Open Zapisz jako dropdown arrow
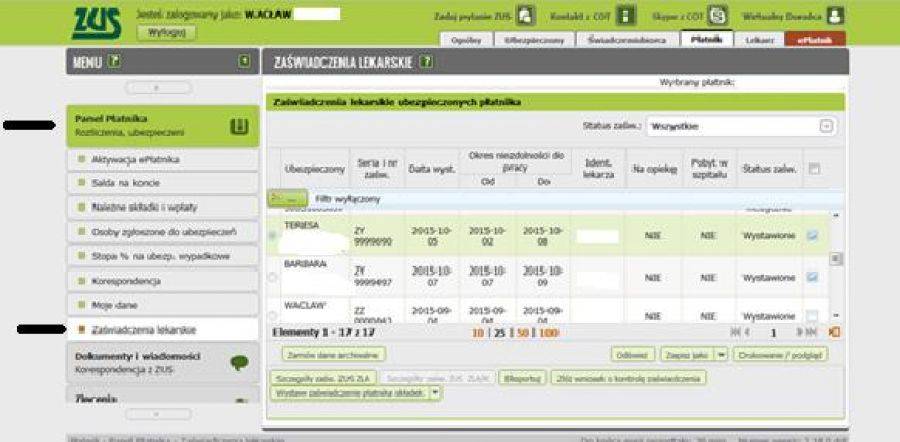The image size is (900, 442). [721, 354]
